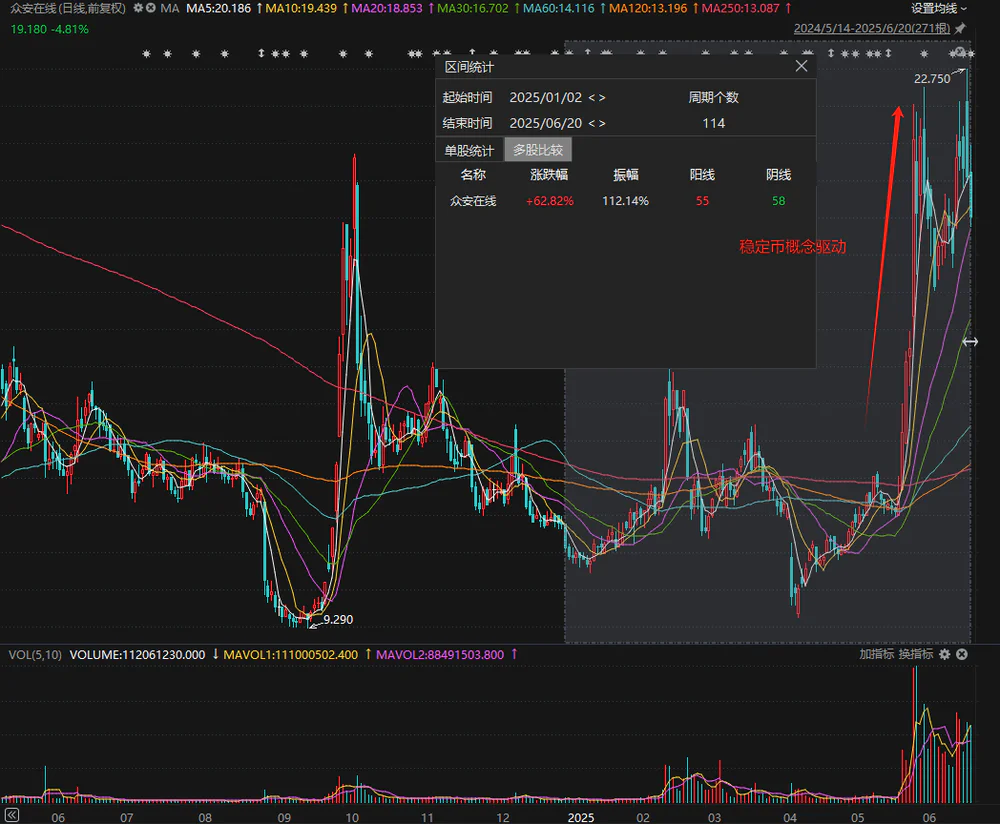Click the next-day arrow for 结束时间

(602, 123)
